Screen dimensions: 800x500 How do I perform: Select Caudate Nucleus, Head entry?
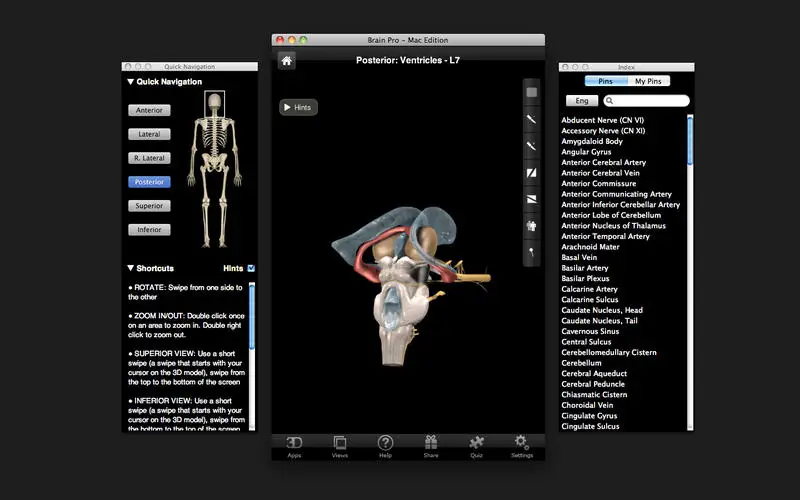click(x=602, y=310)
